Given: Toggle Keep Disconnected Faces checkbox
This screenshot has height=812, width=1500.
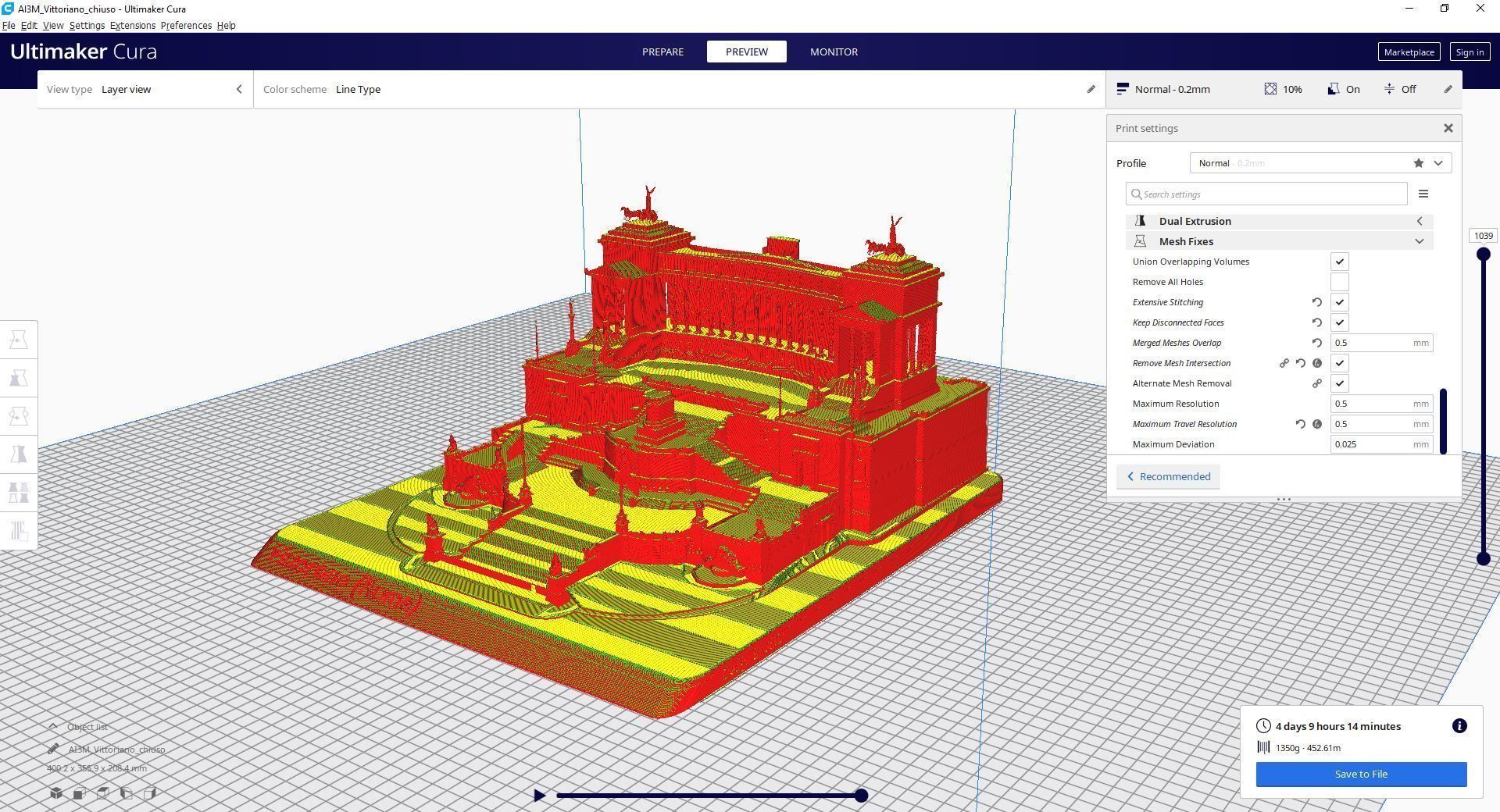Looking at the screenshot, I should [1340, 322].
